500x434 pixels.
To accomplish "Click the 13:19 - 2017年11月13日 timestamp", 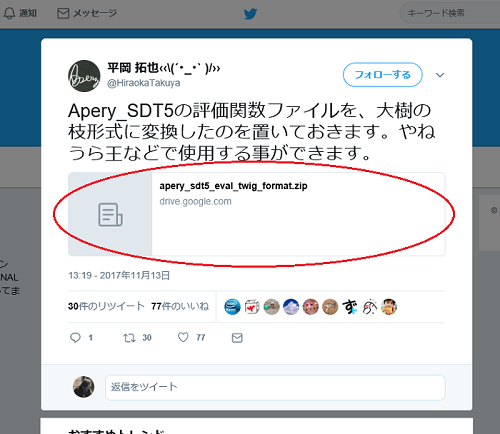I will tap(119, 275).
